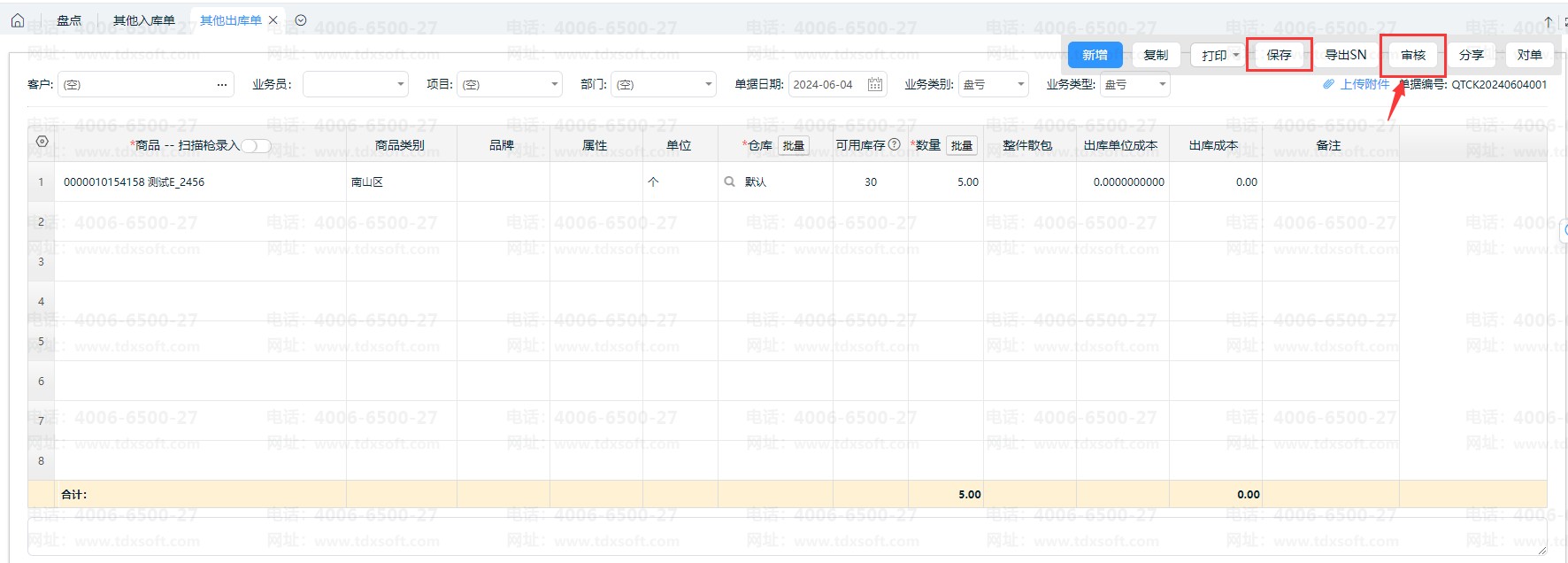1568x563 pixels.
Task: Click the ellipsis button in 客户 field
Action: click(221, 85)
